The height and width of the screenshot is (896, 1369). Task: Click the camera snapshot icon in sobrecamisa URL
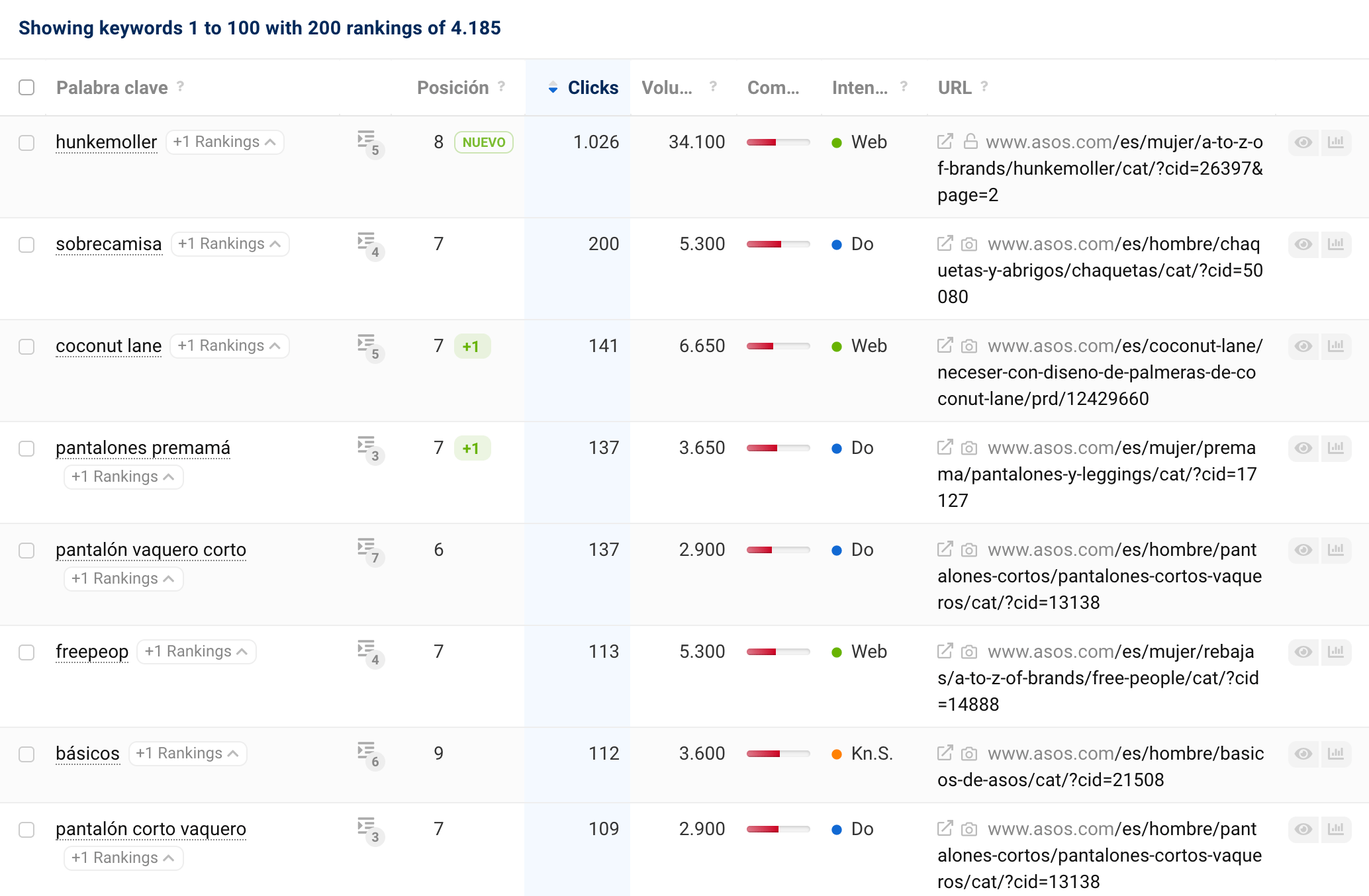click(x=969, y=244)
